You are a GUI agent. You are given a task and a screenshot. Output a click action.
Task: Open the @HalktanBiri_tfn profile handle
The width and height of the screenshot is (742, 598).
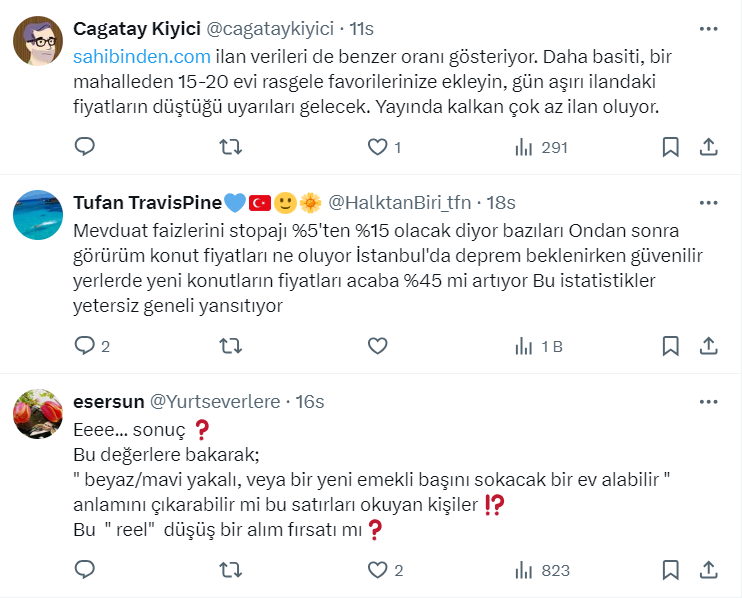tap(400, 203)
